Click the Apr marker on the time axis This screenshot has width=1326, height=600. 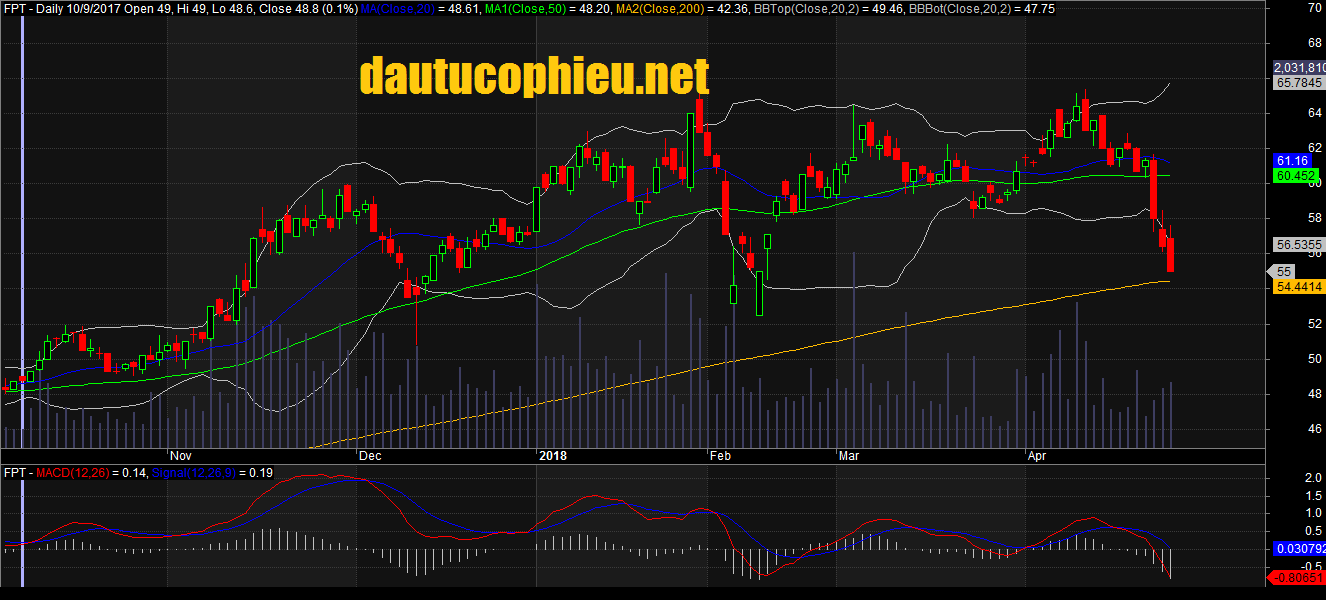pyautogui.click(x=1038, y=455)
